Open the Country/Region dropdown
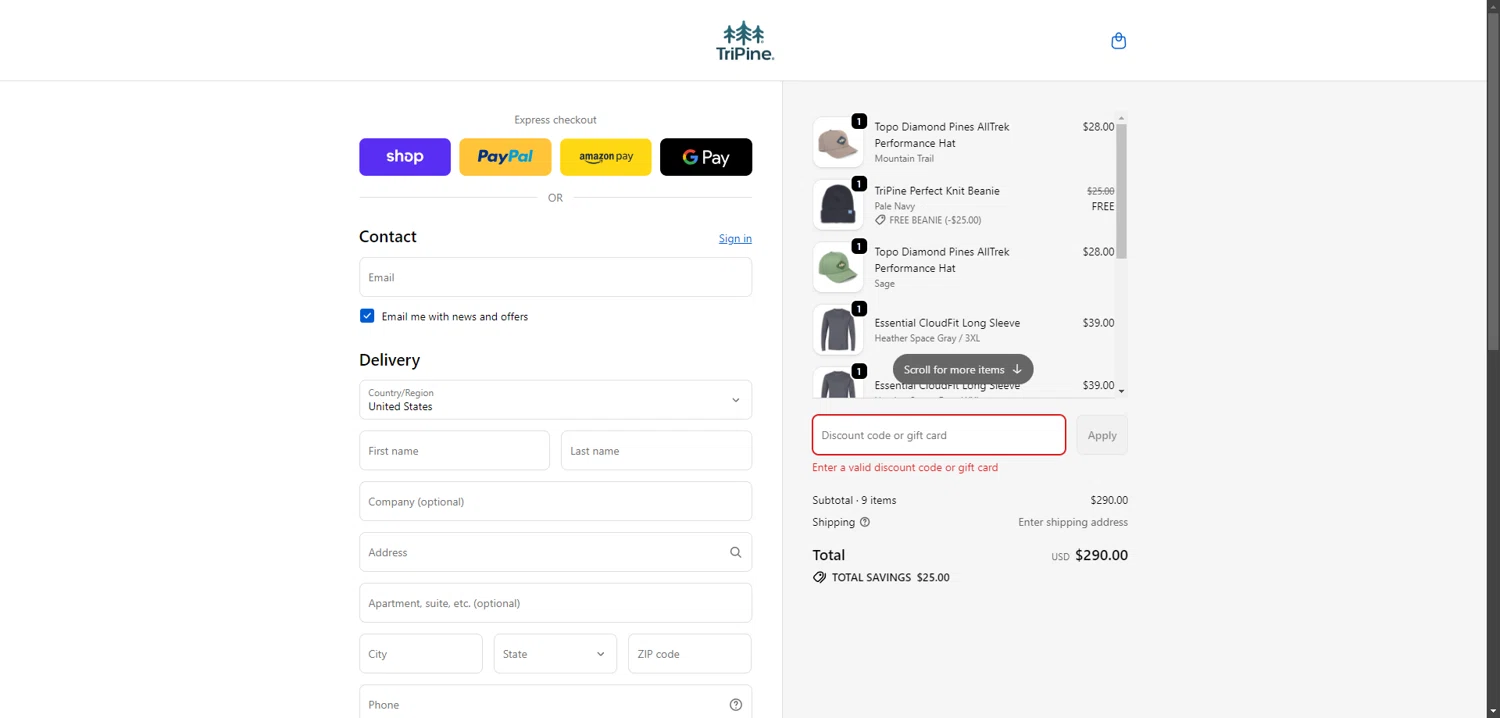Screen dimensions: 1500x718 [x=555, y=400]
